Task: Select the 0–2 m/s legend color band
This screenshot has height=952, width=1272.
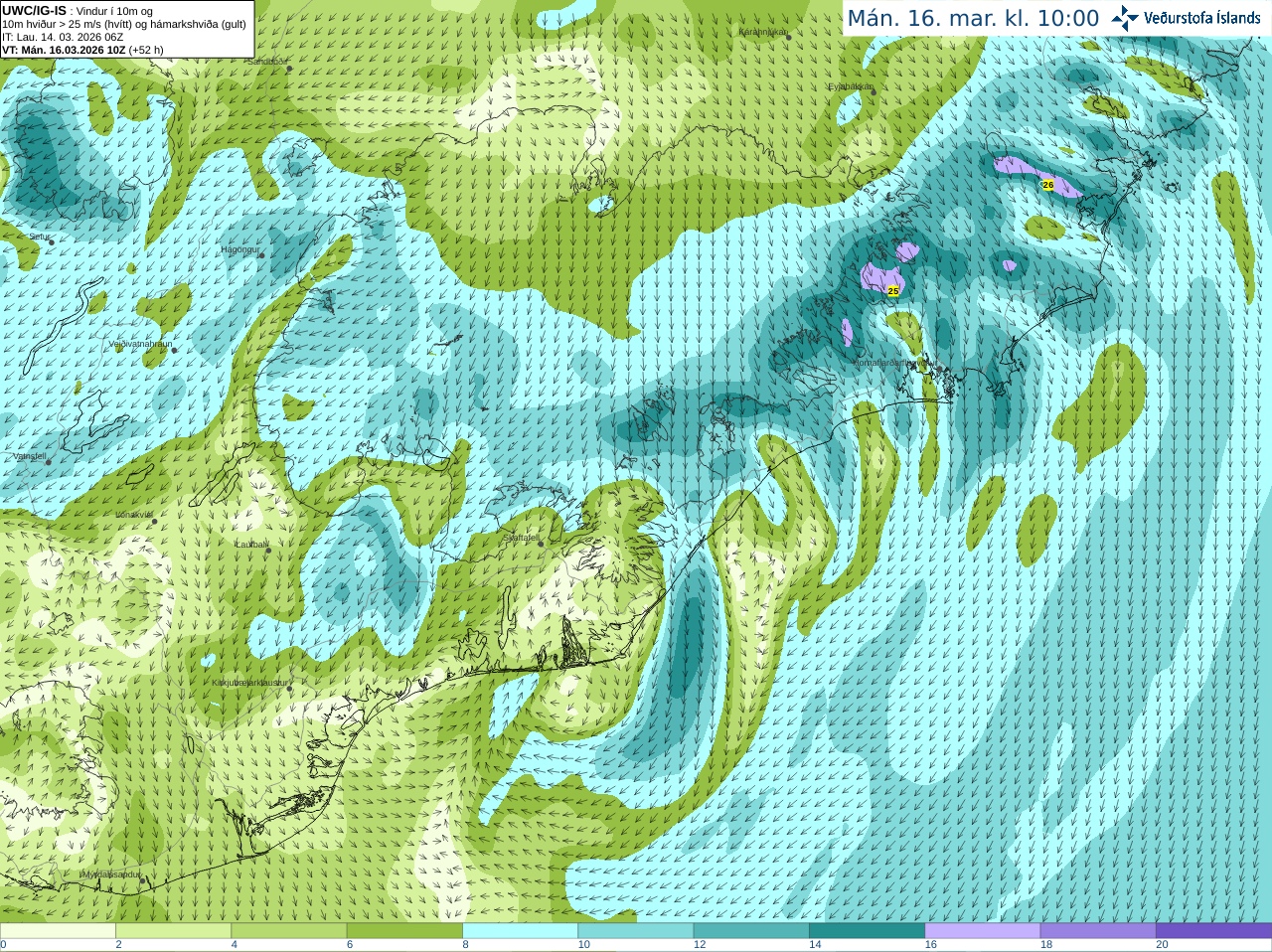Action: pos(58,931)
